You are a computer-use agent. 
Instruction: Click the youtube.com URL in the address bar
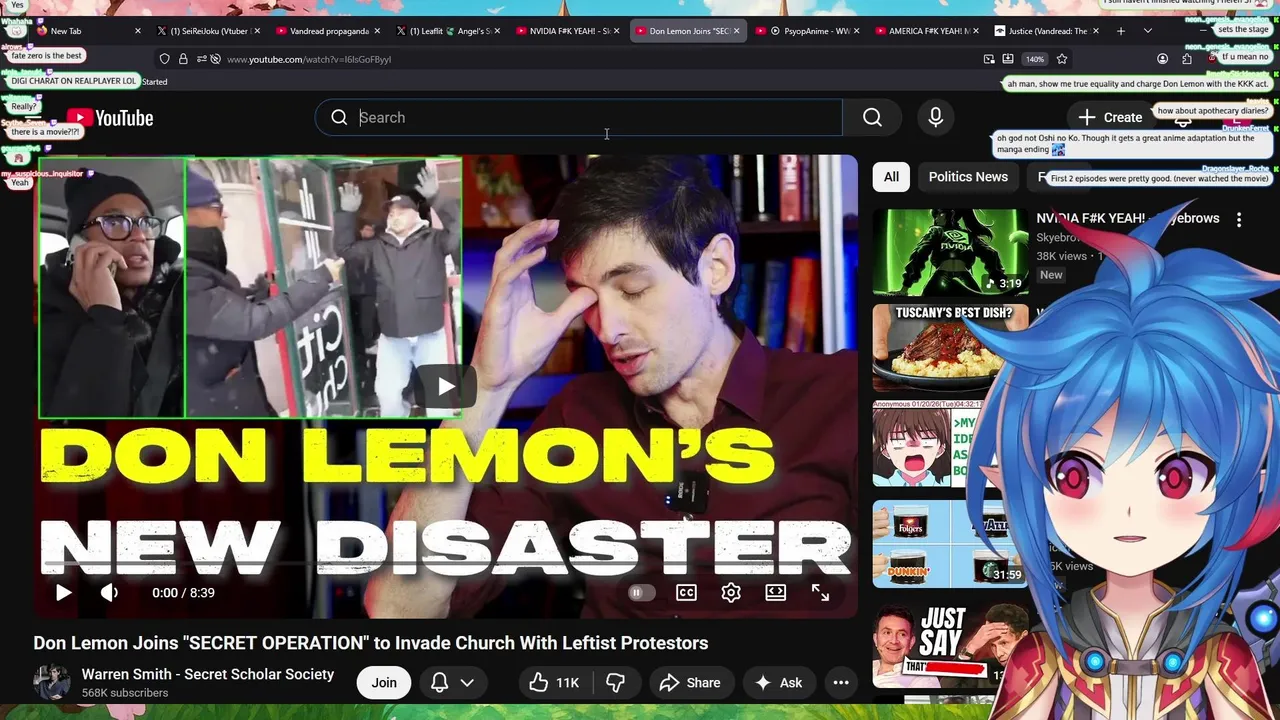[x=309, y=59]
